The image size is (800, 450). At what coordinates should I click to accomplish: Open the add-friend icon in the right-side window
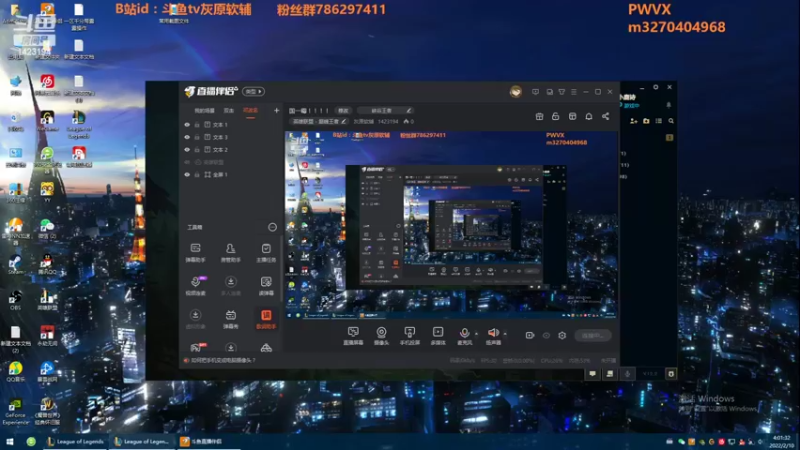634,121
